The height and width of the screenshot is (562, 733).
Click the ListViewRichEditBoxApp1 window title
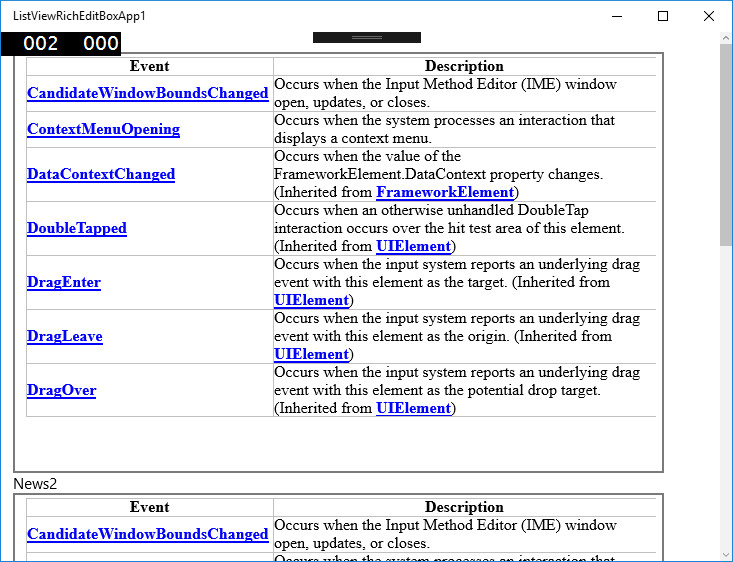pos(79,16)
